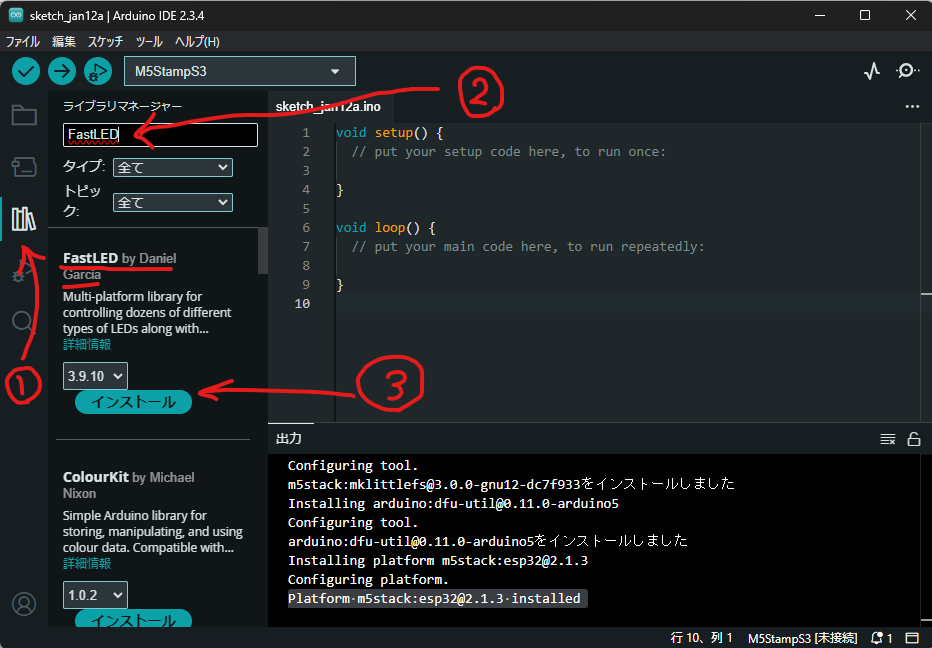Click the 'void setup() {' code line

[x=389, y=133]
